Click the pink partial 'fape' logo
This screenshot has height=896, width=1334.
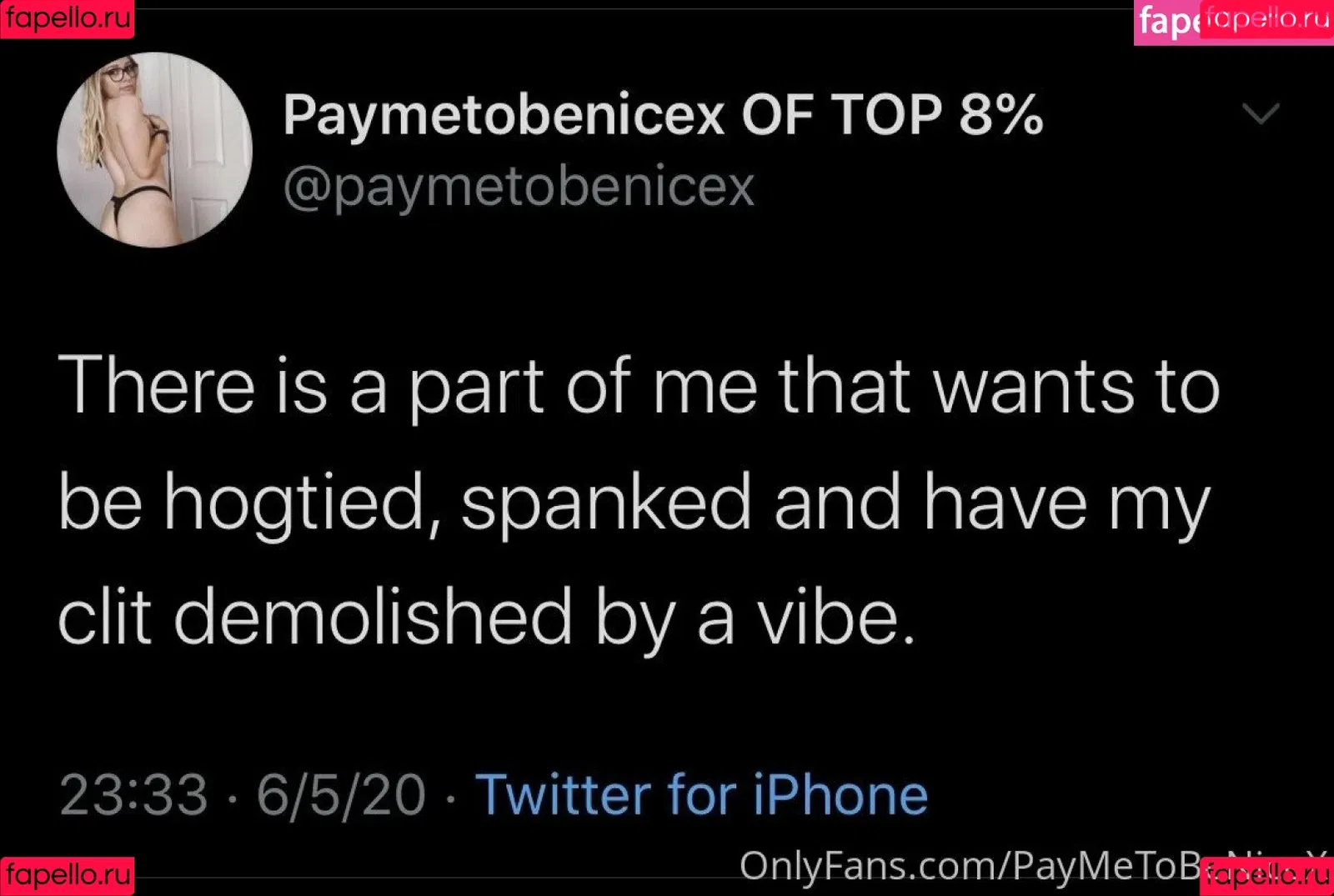coord(1166,22)
